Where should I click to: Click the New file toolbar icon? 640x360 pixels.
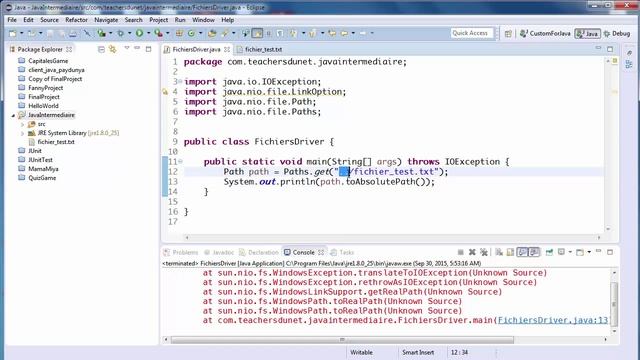pos(13,33)
